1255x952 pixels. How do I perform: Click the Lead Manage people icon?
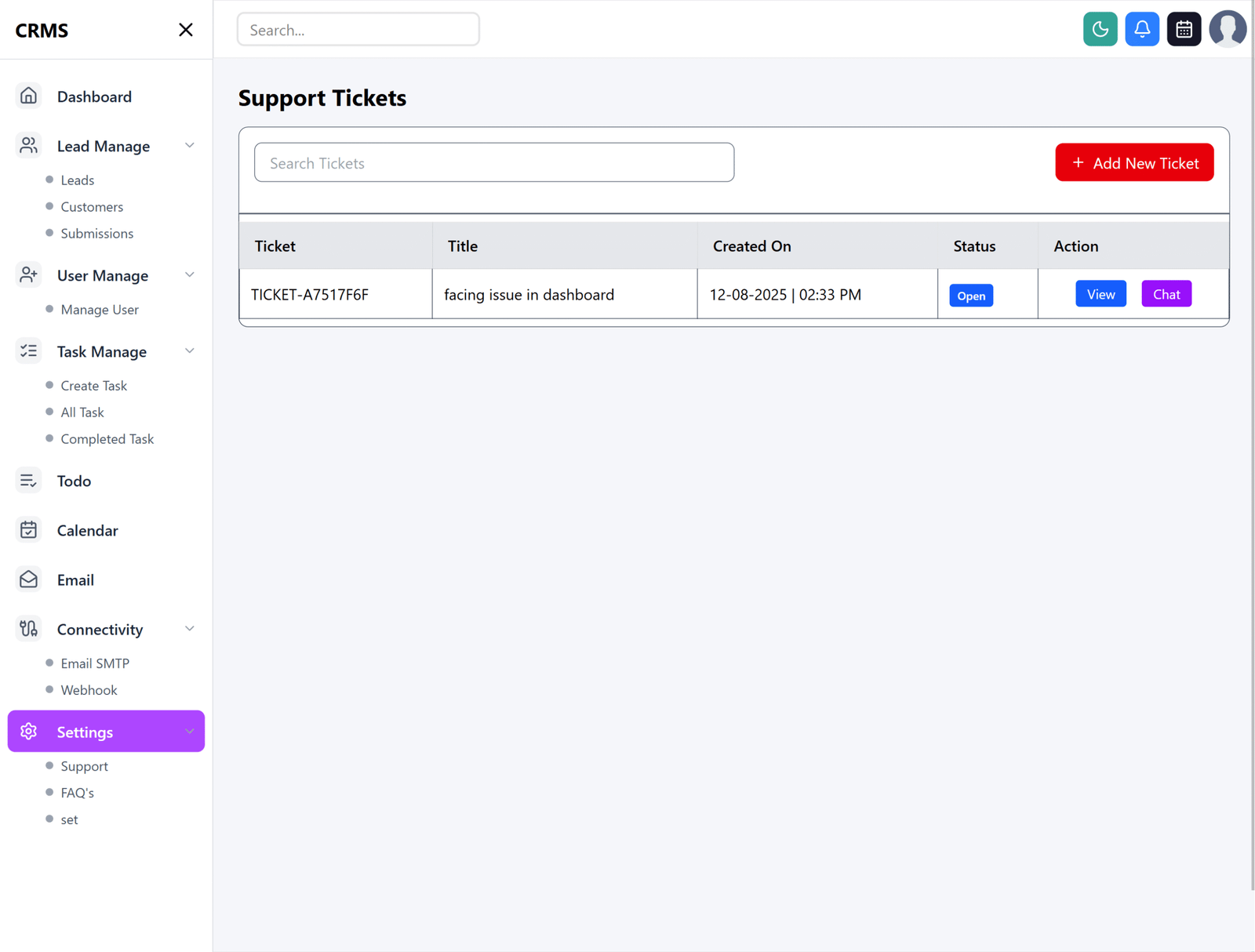[x=28, y=145]
